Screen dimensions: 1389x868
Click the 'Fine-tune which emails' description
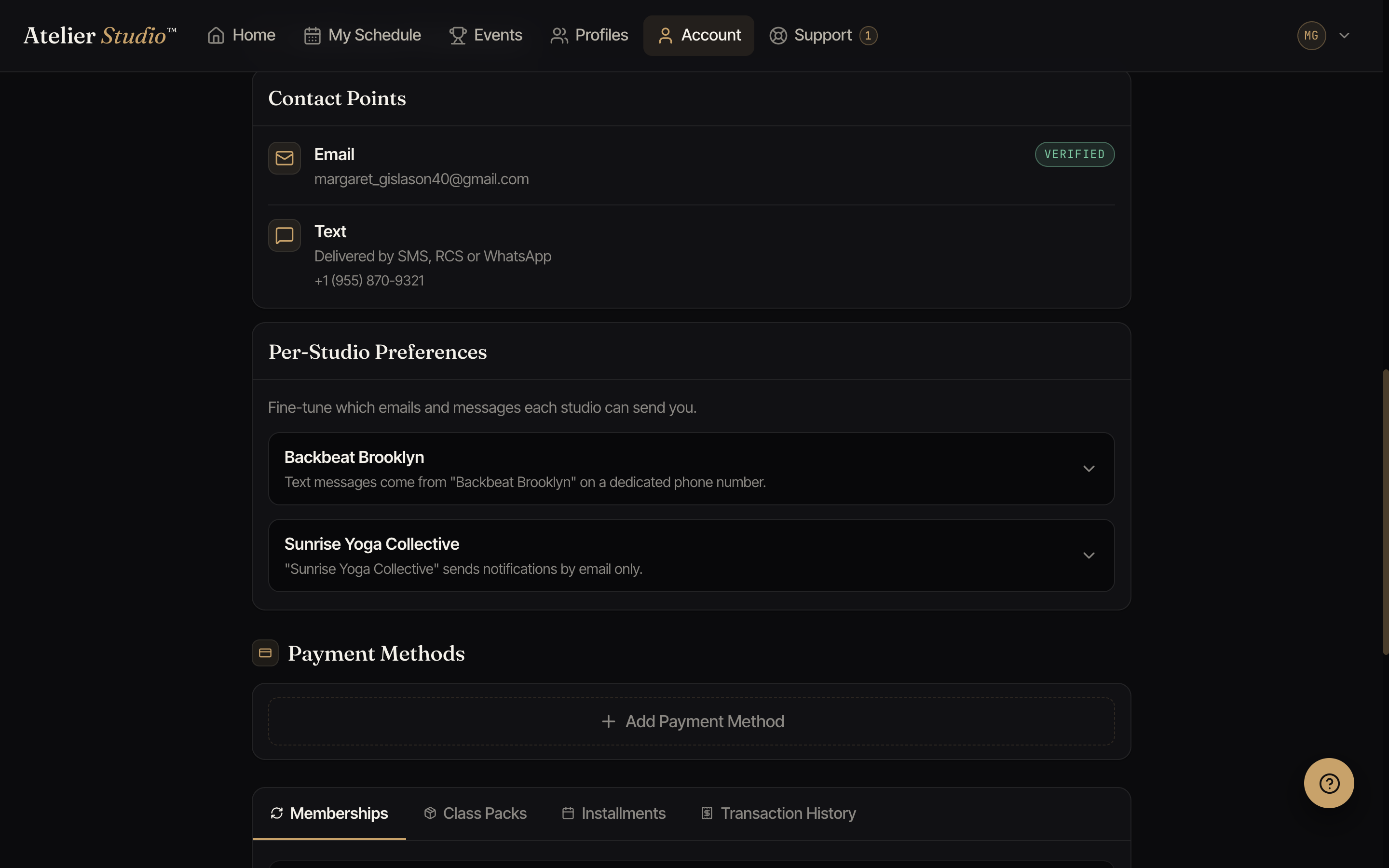482,407
